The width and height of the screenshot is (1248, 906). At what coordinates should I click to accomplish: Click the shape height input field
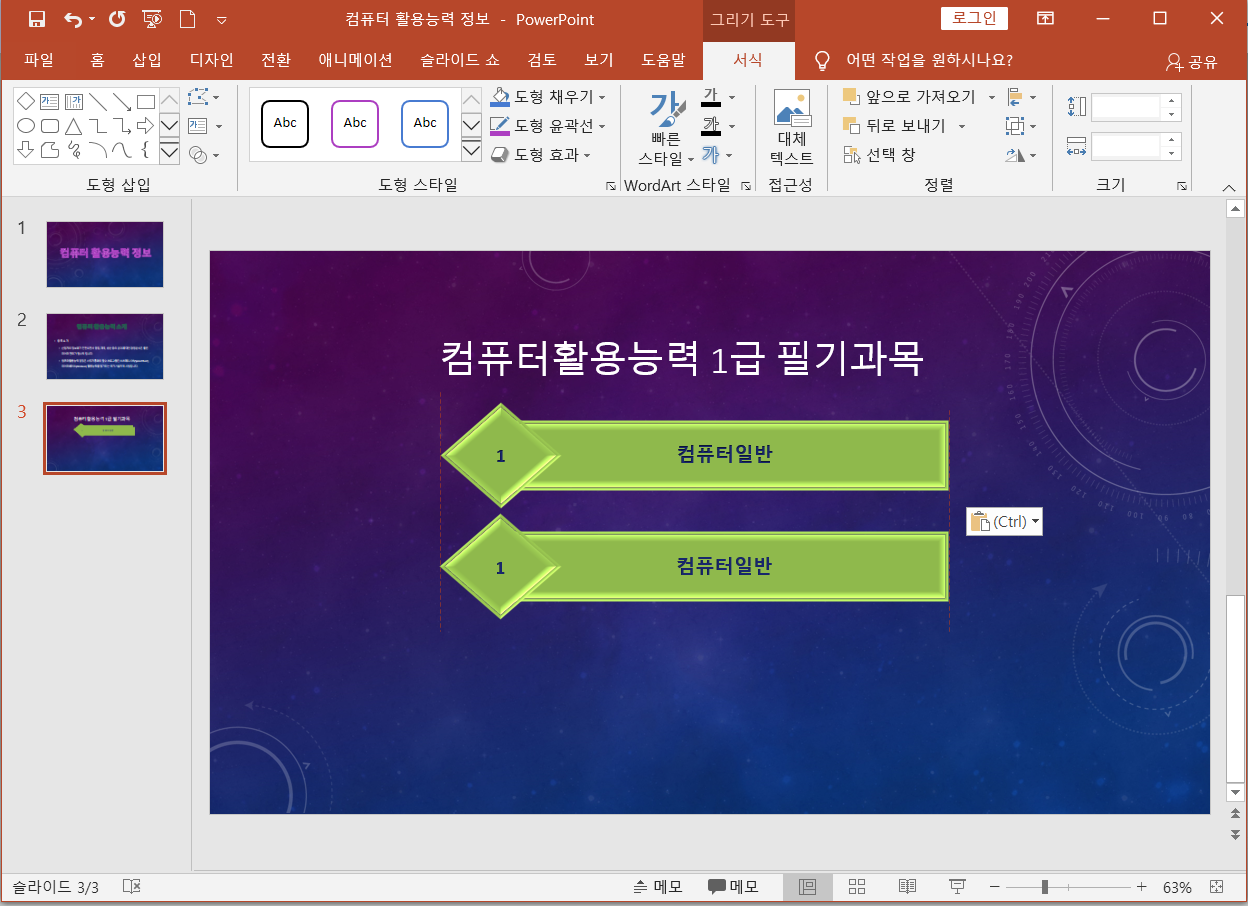click(1127, 107)
